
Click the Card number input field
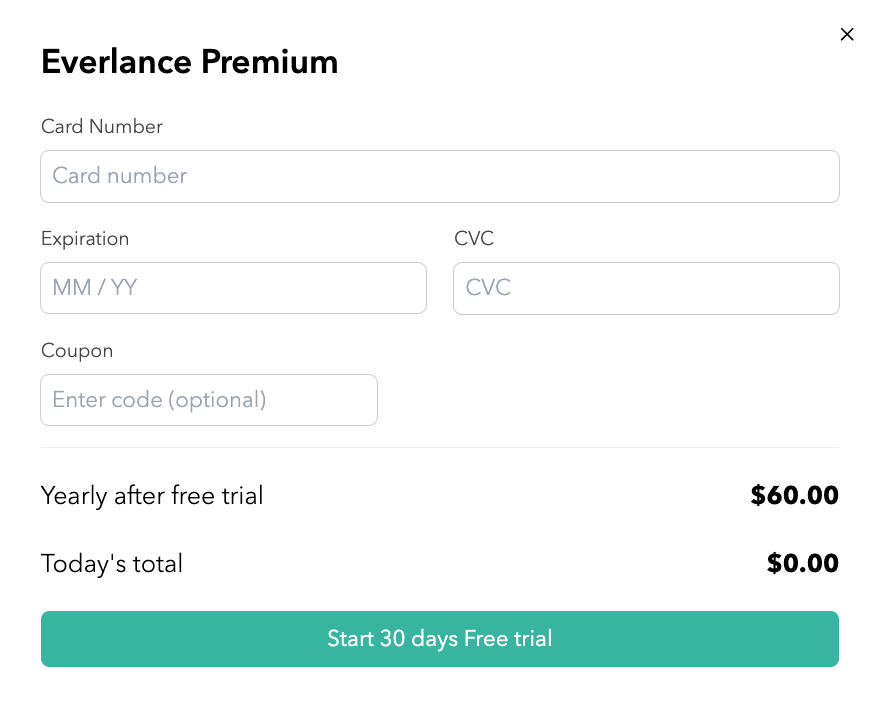pos(439,177)
